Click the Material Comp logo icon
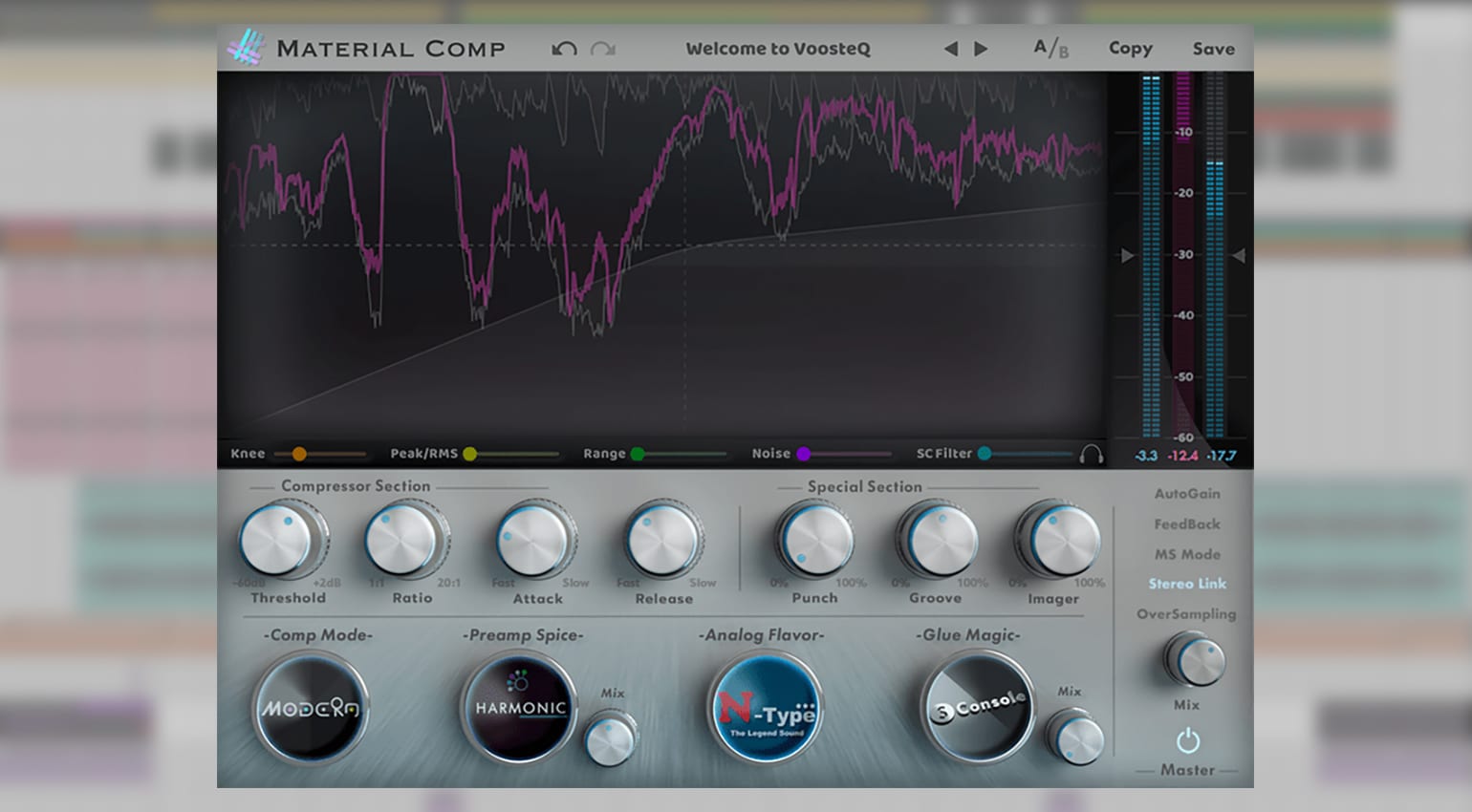Image resolution: width=1472 pixels, height=812 pixels. pyautogui.click(x=246, y=48)
